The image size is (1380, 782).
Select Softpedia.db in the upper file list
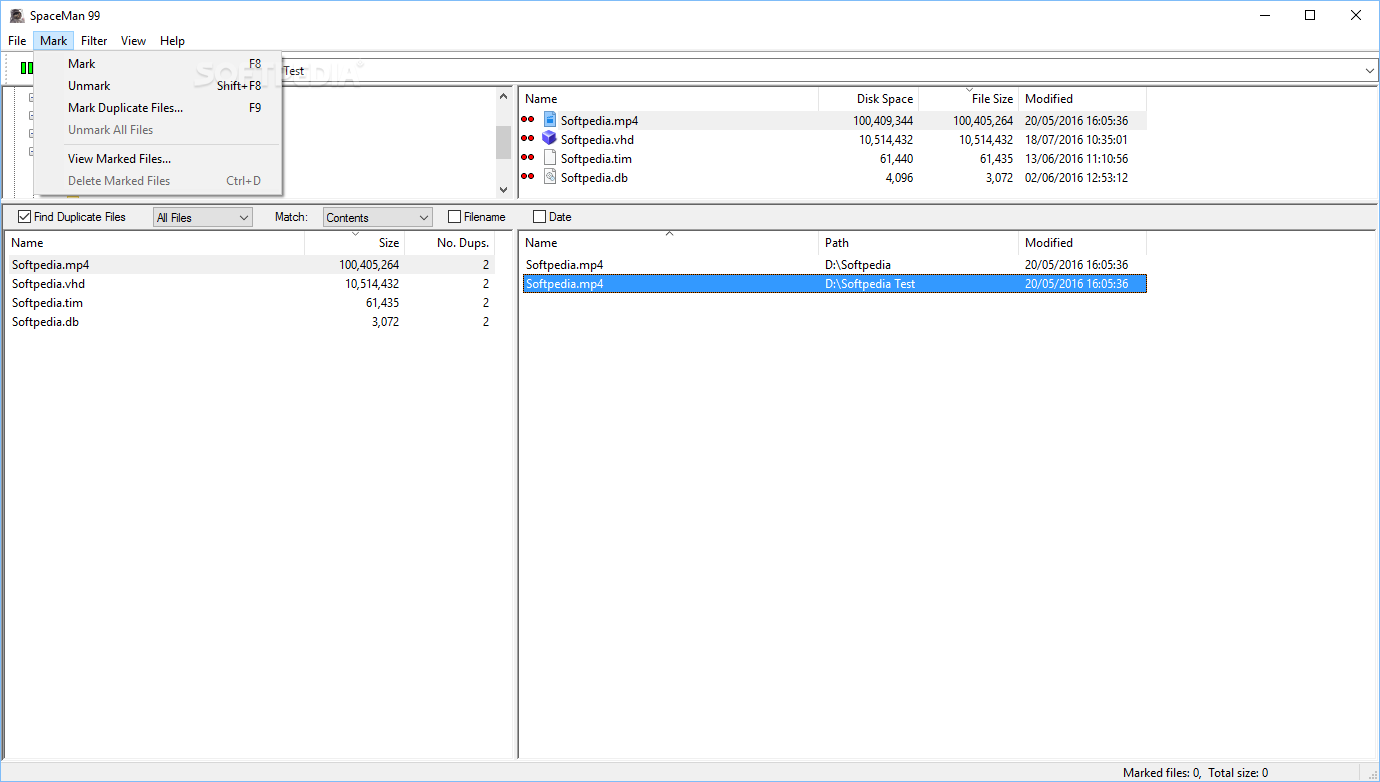[594, 178]
